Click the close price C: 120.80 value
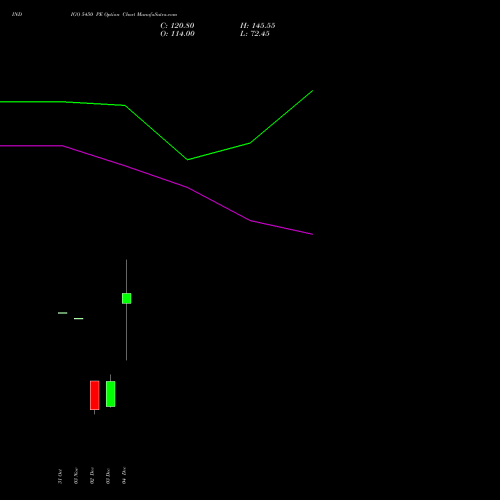Image resolution: width=500 pixels, height=500 pixels. pos(177,26)
